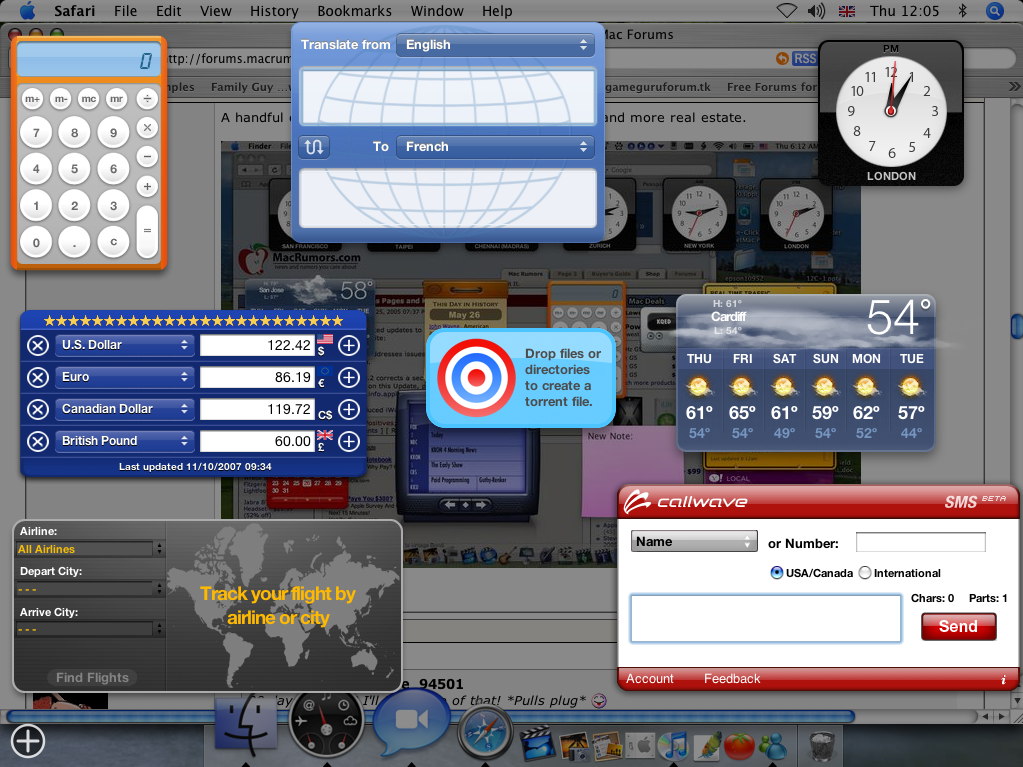
Task: Click the Callwave 'or Number' field
Action: click(x=921, y=543)
